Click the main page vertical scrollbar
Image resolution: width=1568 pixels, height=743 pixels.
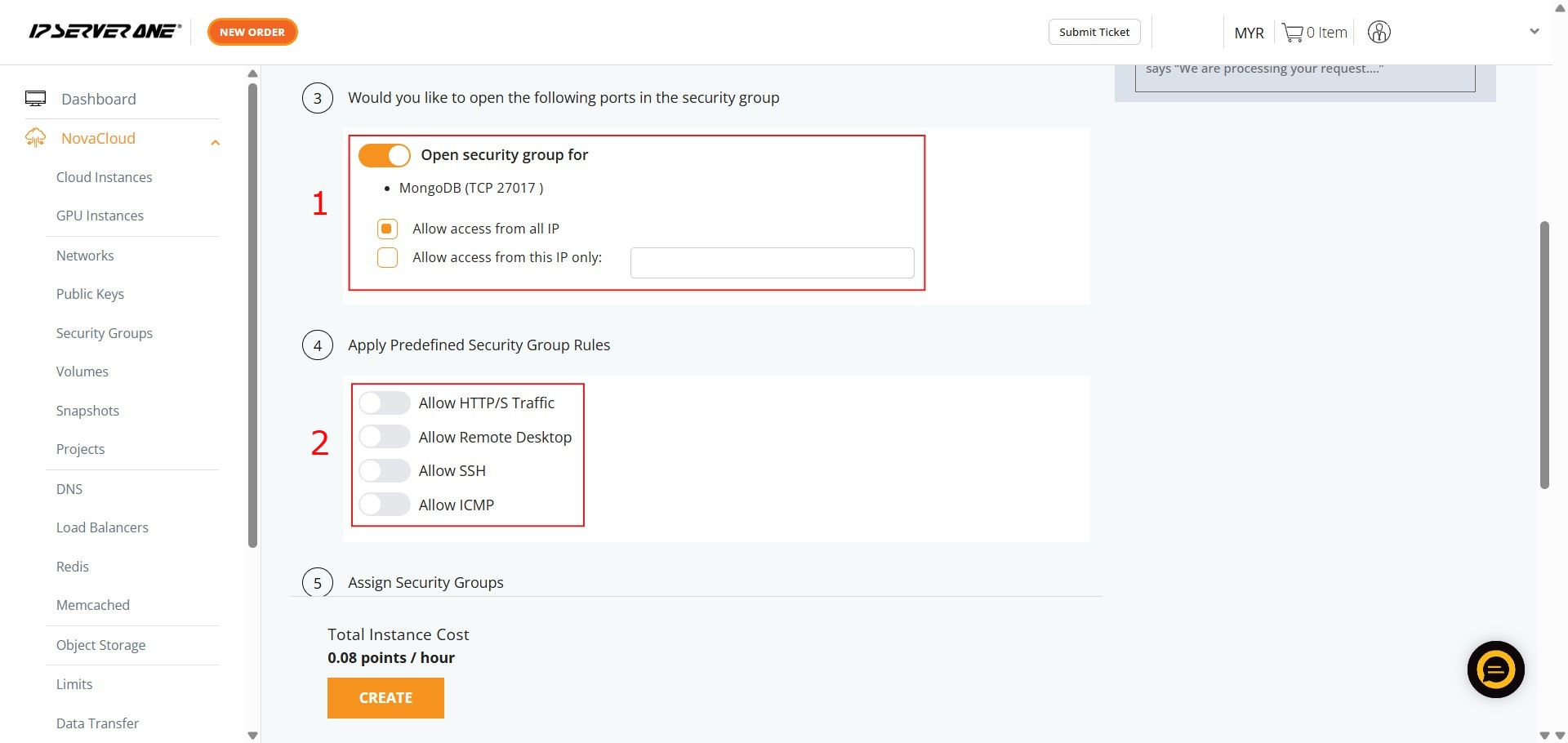pyautogui.click(x=1544, y=355)
